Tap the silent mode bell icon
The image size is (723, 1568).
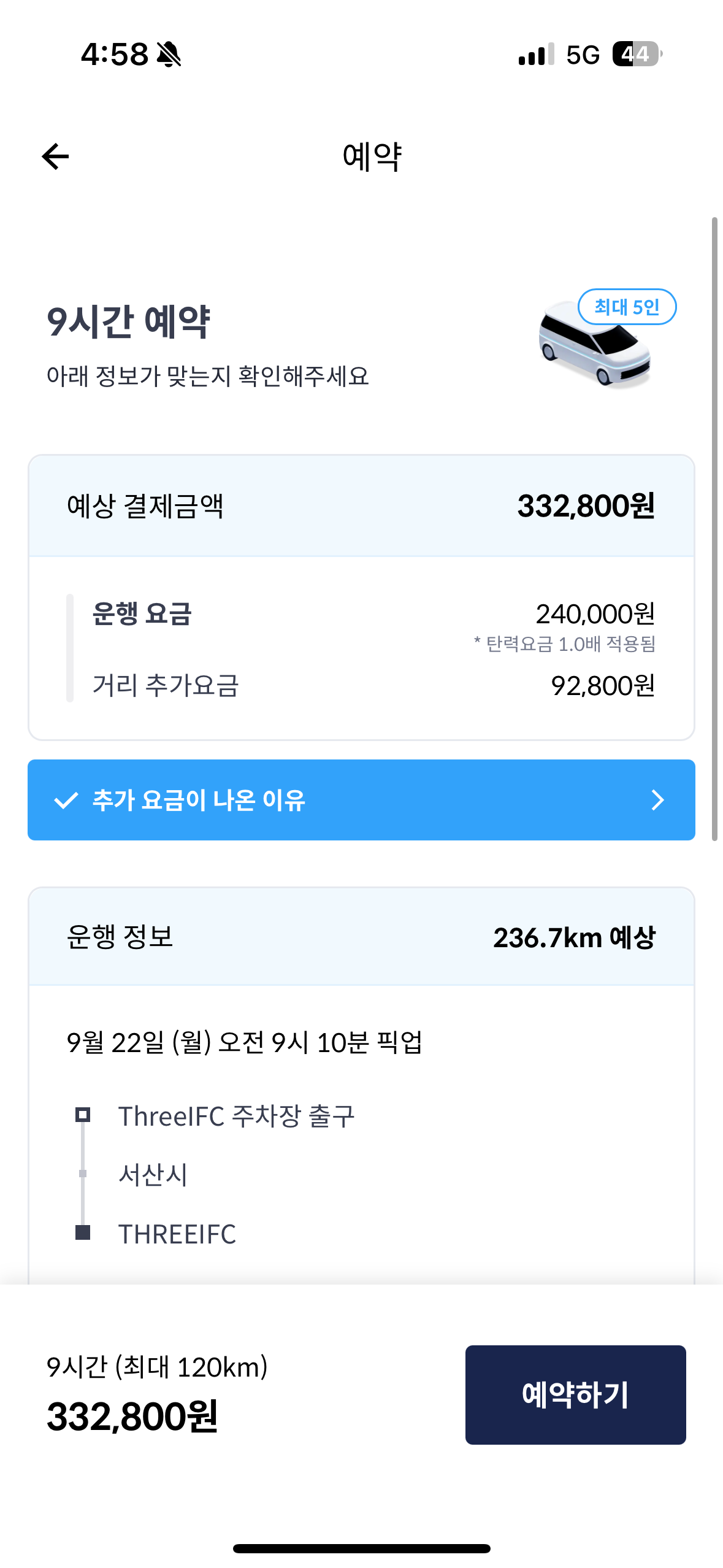pos(169,54)
